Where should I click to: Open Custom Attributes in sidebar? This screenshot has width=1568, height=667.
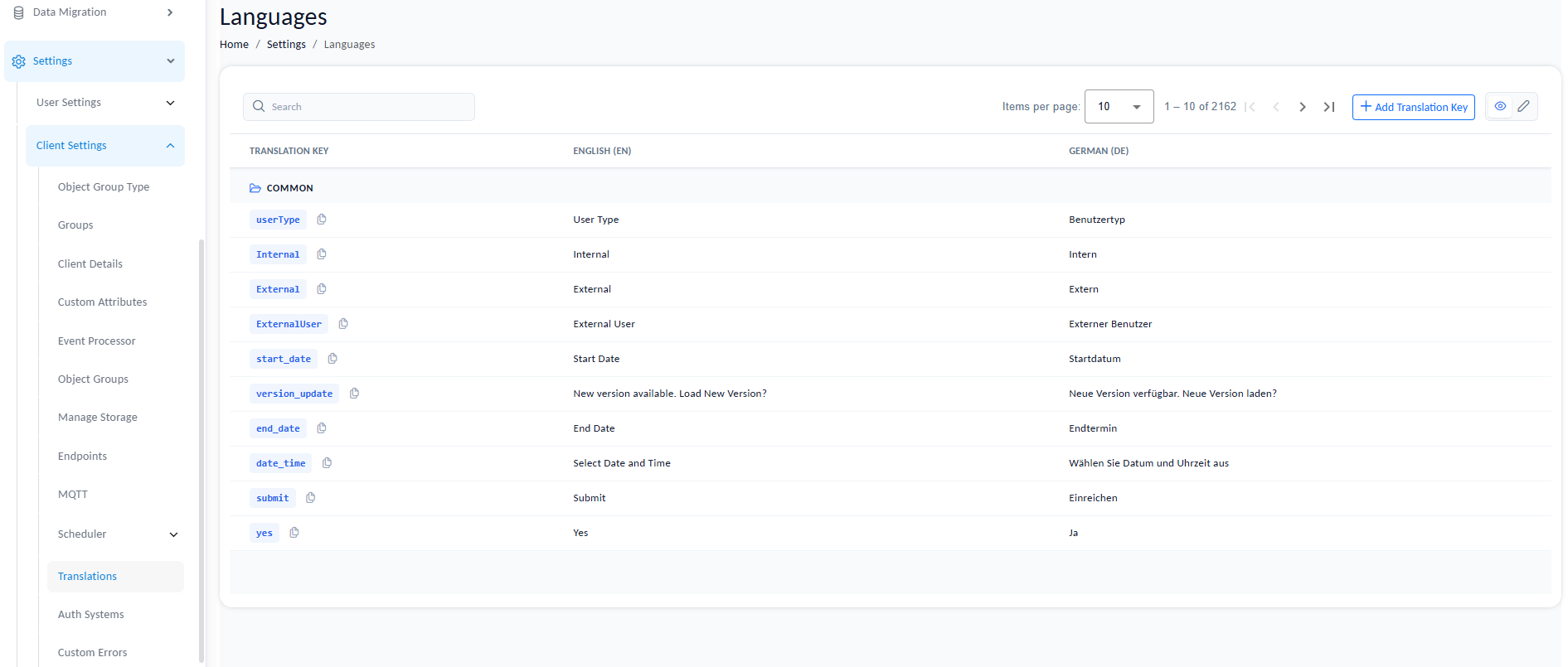tap(102, 302)
